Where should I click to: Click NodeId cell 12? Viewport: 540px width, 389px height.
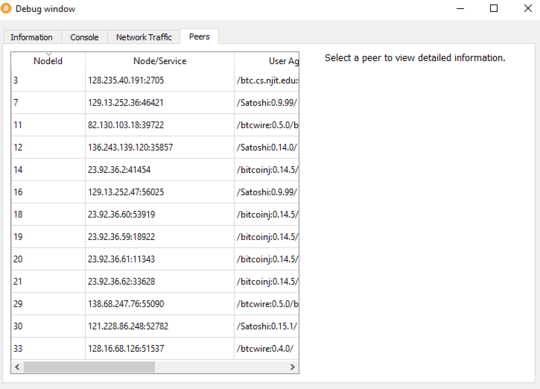pos(48,147)
